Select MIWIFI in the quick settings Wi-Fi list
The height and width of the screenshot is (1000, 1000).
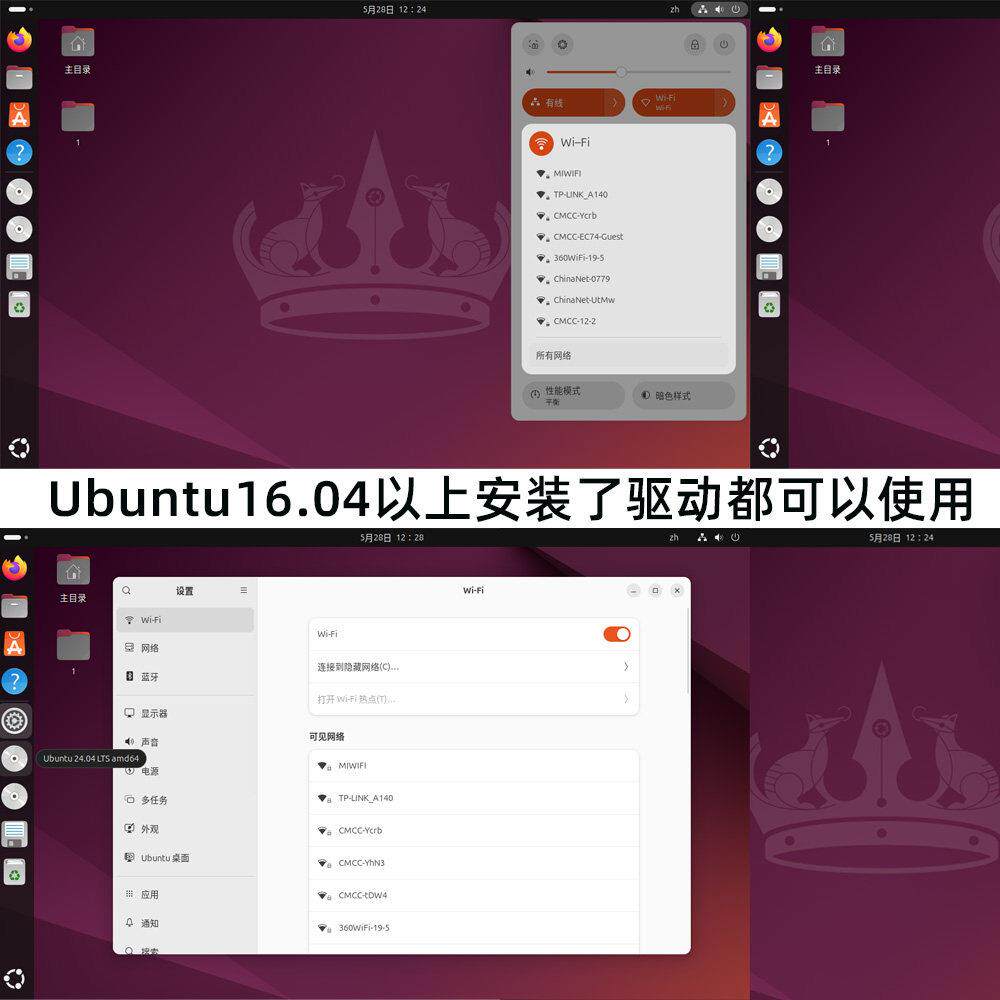click(628, 173)
